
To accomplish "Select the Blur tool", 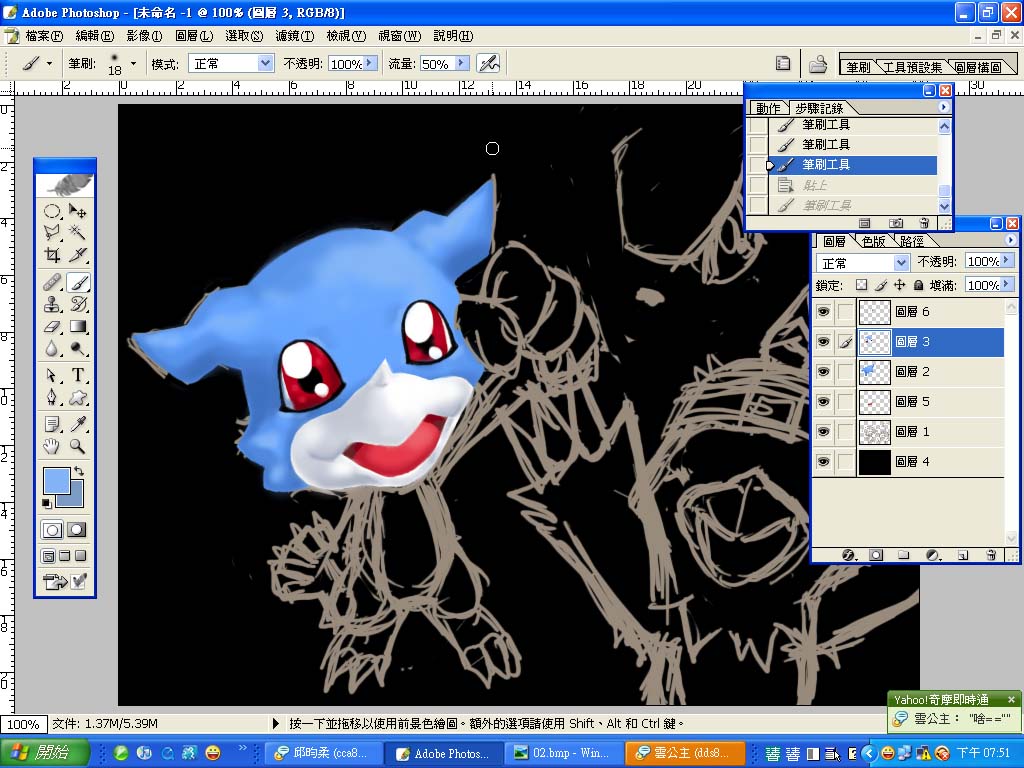I will (x=52, y=349).
